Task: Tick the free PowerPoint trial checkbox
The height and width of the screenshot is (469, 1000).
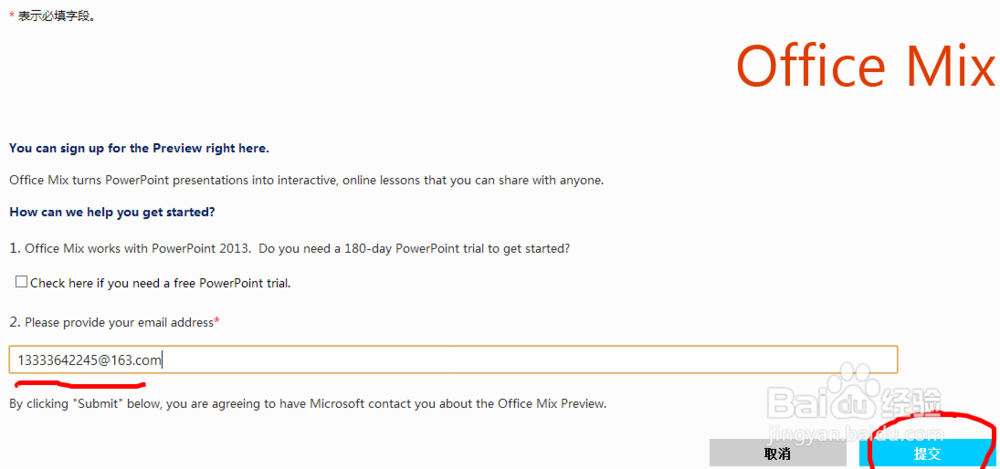Action: pyautogui.click(x=21, y=282)
